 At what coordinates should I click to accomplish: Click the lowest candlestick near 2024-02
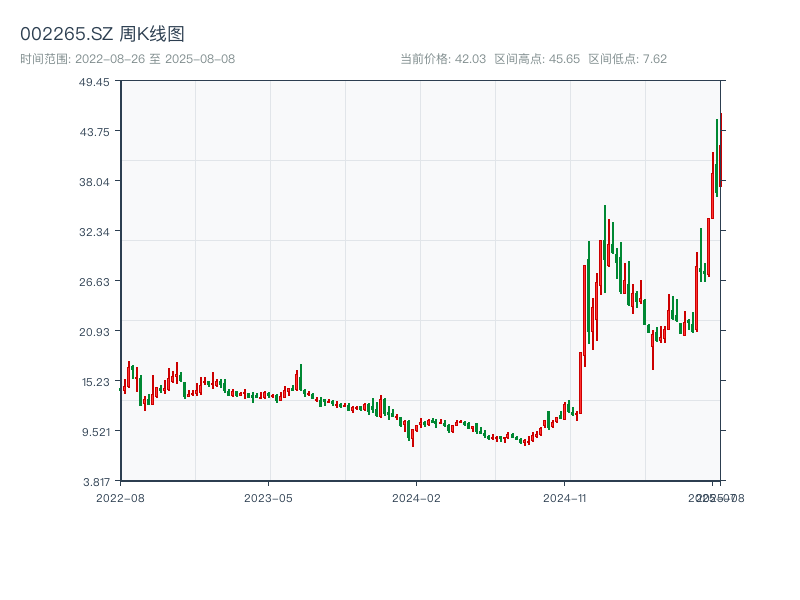coord(413,436)
